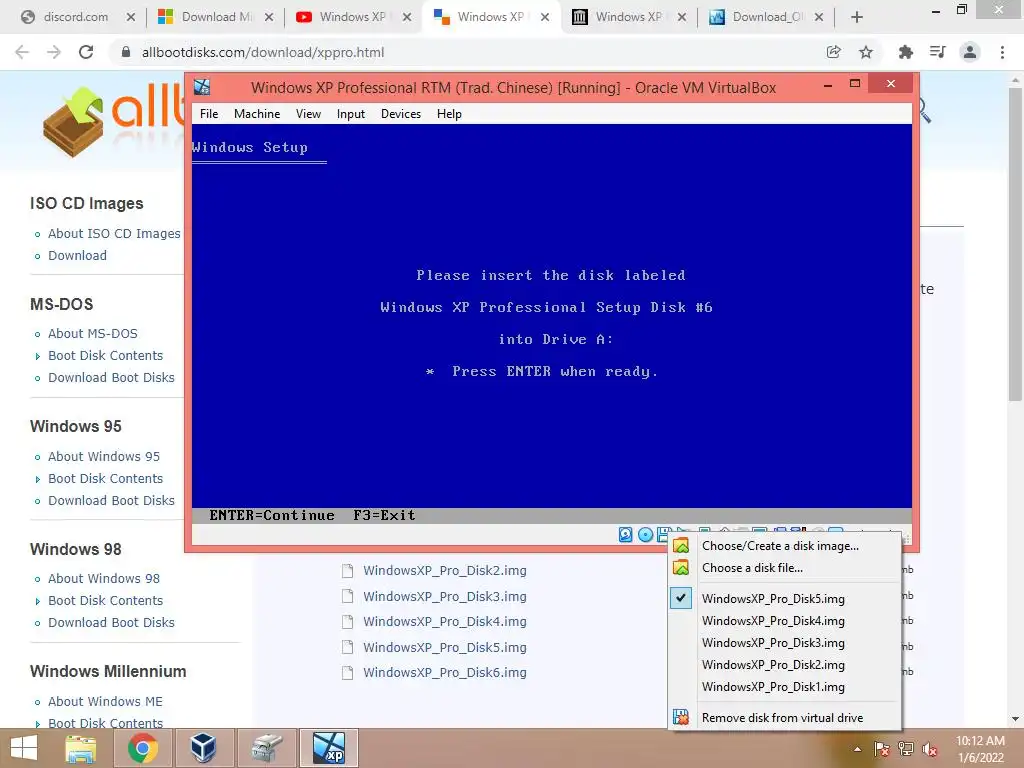
Task: Open About Windows ME link
Action: coord(105,701)
